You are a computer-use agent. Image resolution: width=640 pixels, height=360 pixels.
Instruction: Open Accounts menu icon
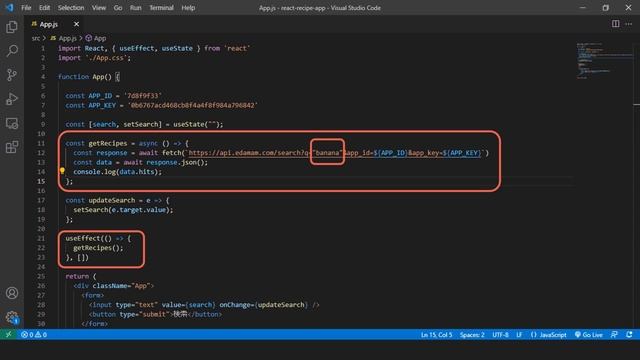coord(12,293)
